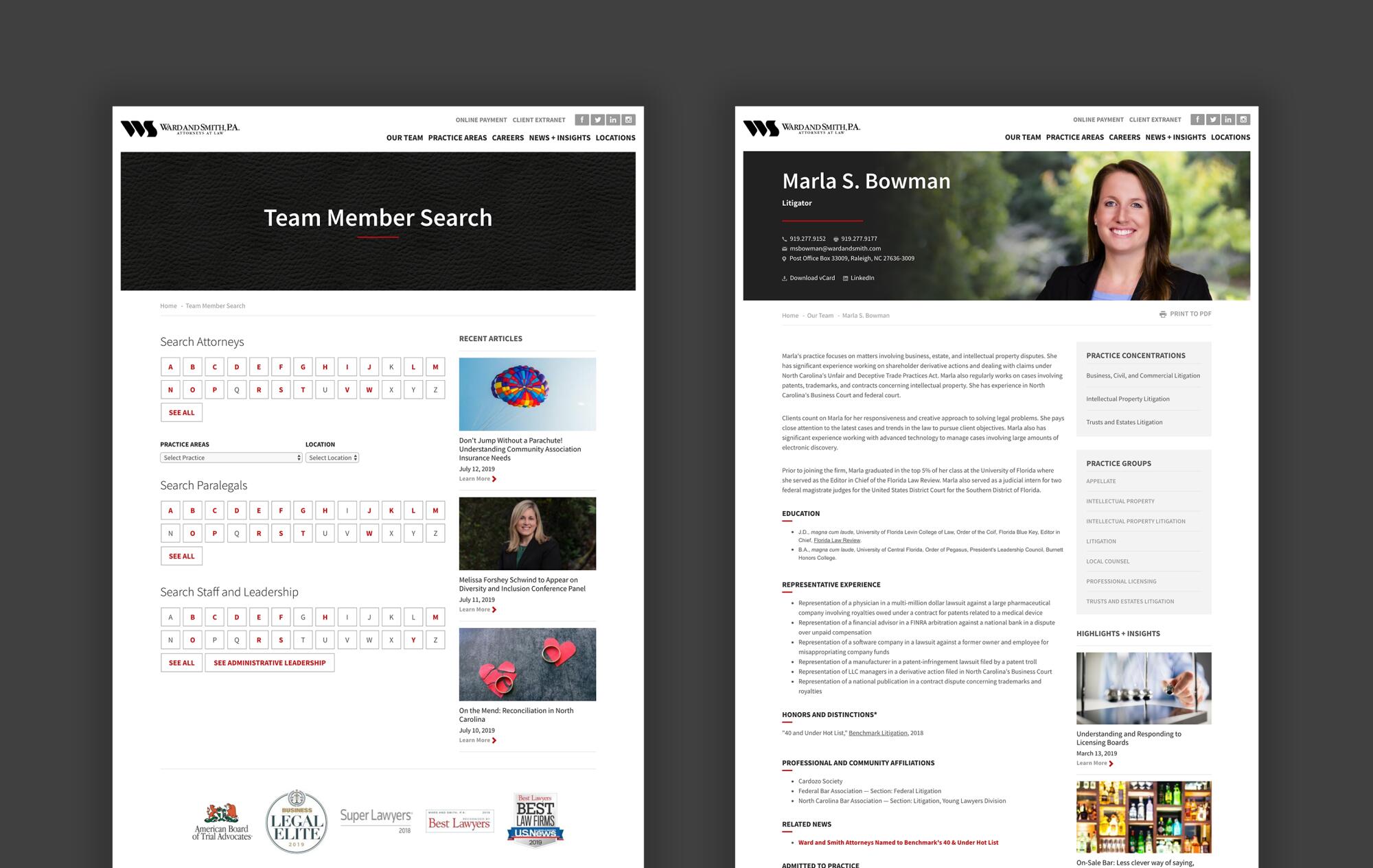This screenshot has width=1373, height=868.
Task: Click Ward and Smith logo on left page
Action: (180, 128)
